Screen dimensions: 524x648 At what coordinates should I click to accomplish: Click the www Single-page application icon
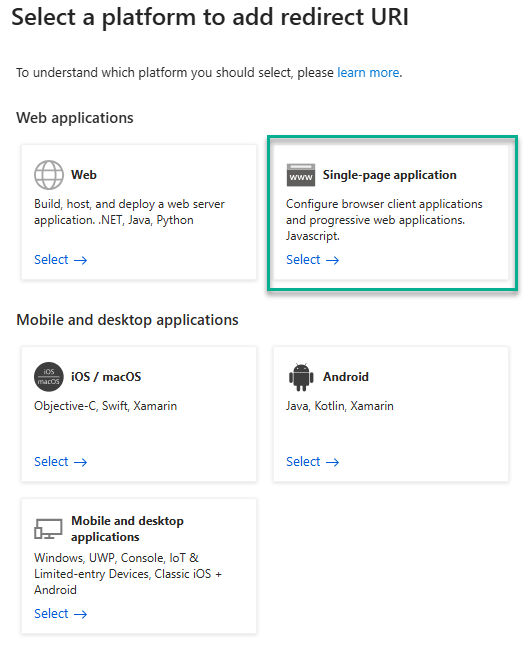[x=300, y=175]
